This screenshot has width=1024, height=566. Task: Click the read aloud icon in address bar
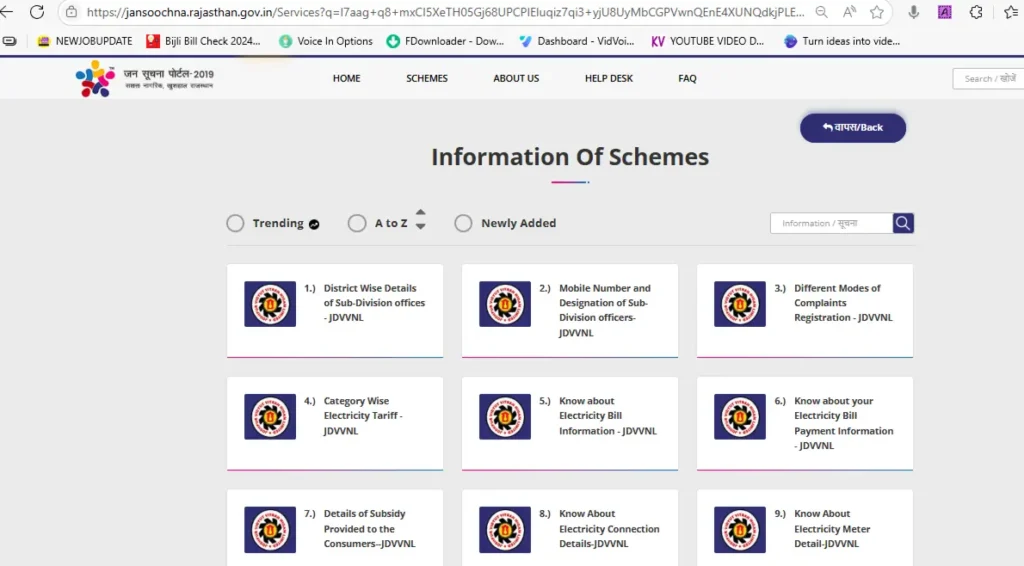pos(849,12)
